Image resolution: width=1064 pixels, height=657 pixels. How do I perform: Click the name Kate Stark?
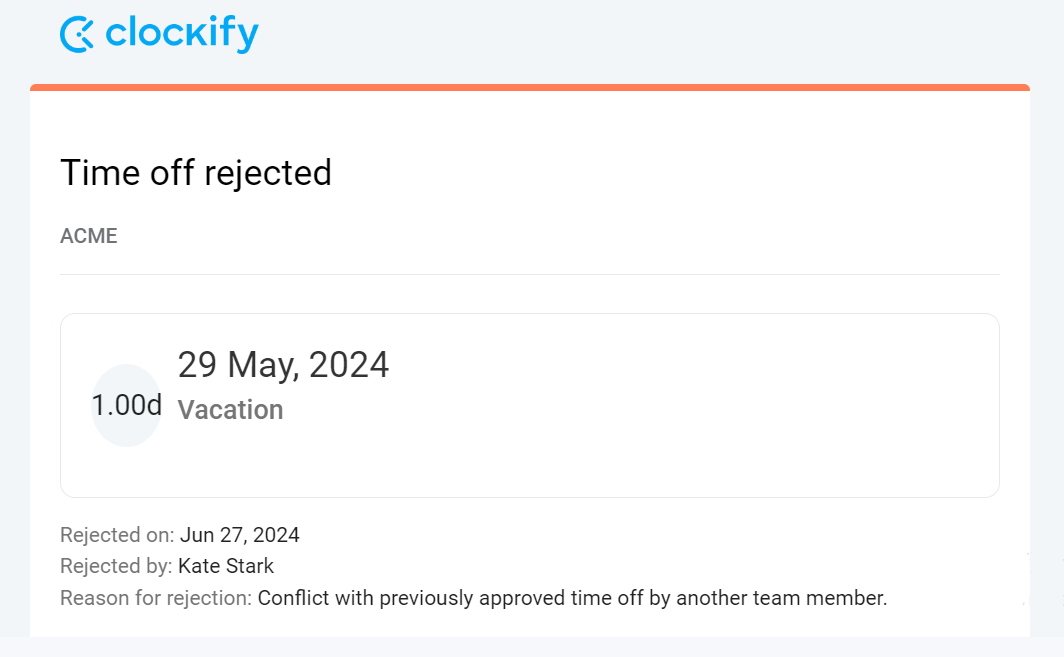(x=226, y=566)
